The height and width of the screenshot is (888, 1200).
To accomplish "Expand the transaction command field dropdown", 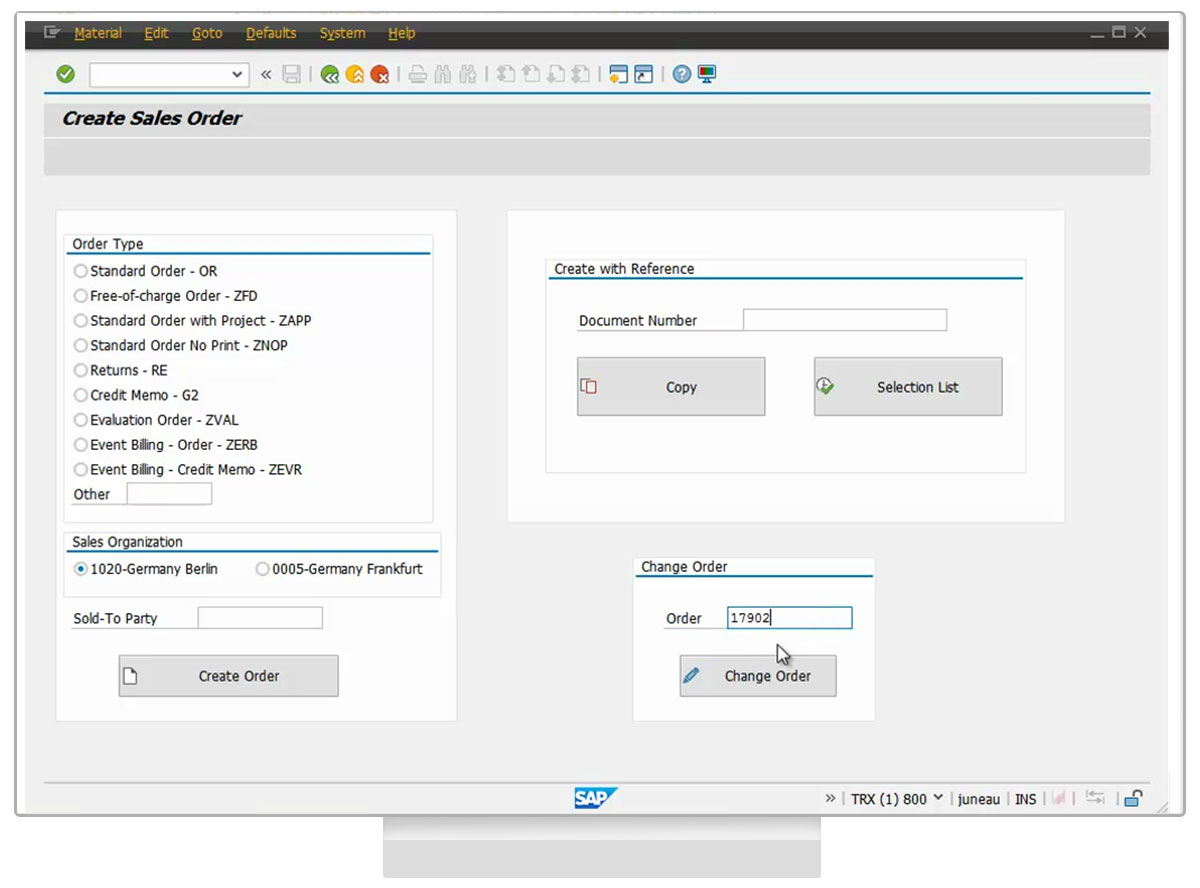I will [x=237, y=74].
